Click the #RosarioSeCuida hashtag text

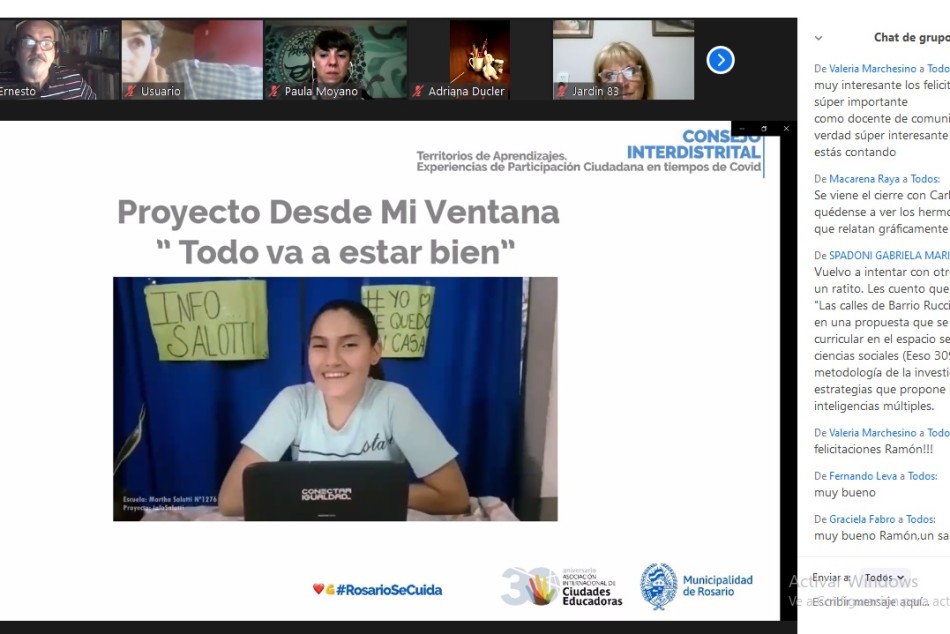(390, 591)
